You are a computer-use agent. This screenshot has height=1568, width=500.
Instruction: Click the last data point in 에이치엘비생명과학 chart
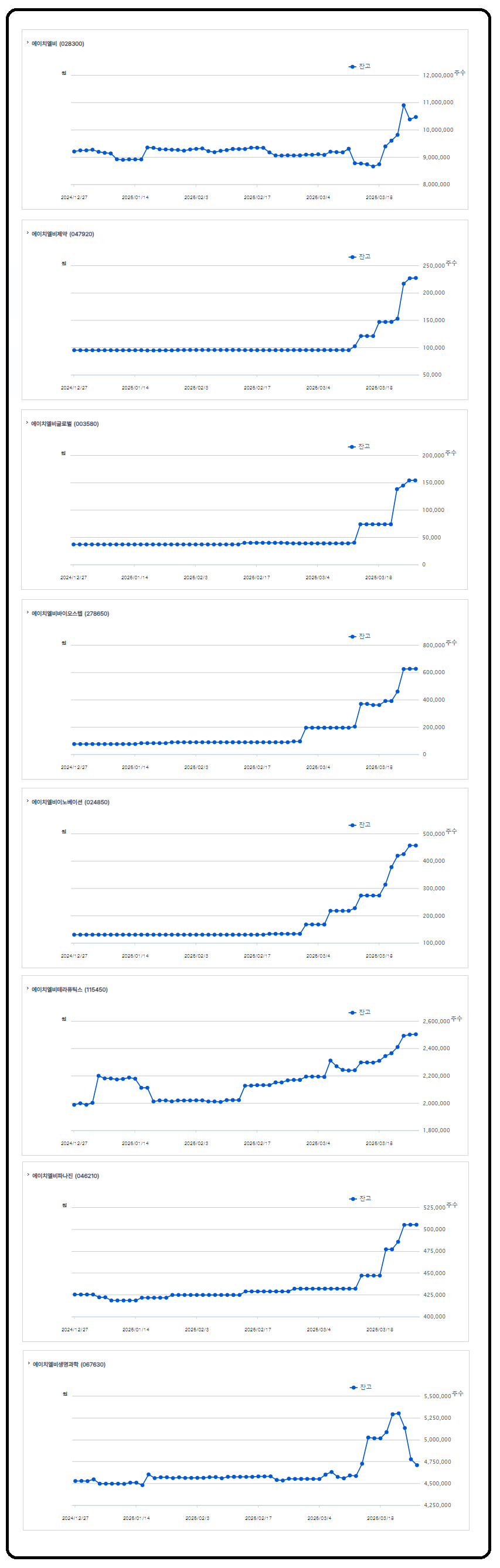coord(417,1465)
